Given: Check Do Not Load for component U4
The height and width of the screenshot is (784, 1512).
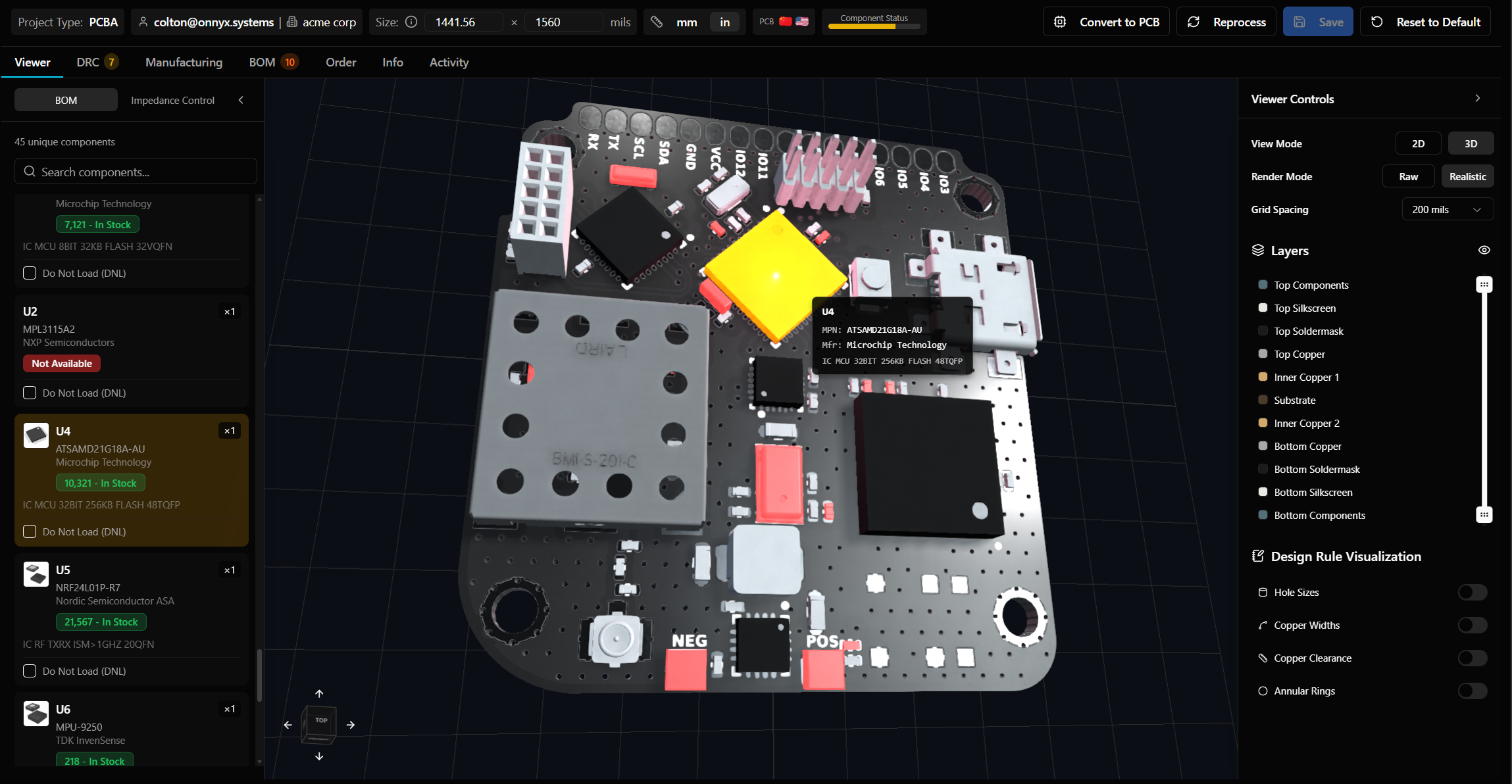Looking at the screenshot, I should 30,531.
